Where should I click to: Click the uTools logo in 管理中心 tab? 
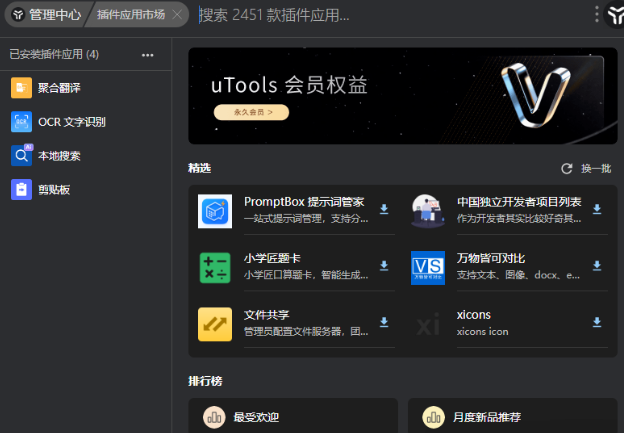click(18, 15)
